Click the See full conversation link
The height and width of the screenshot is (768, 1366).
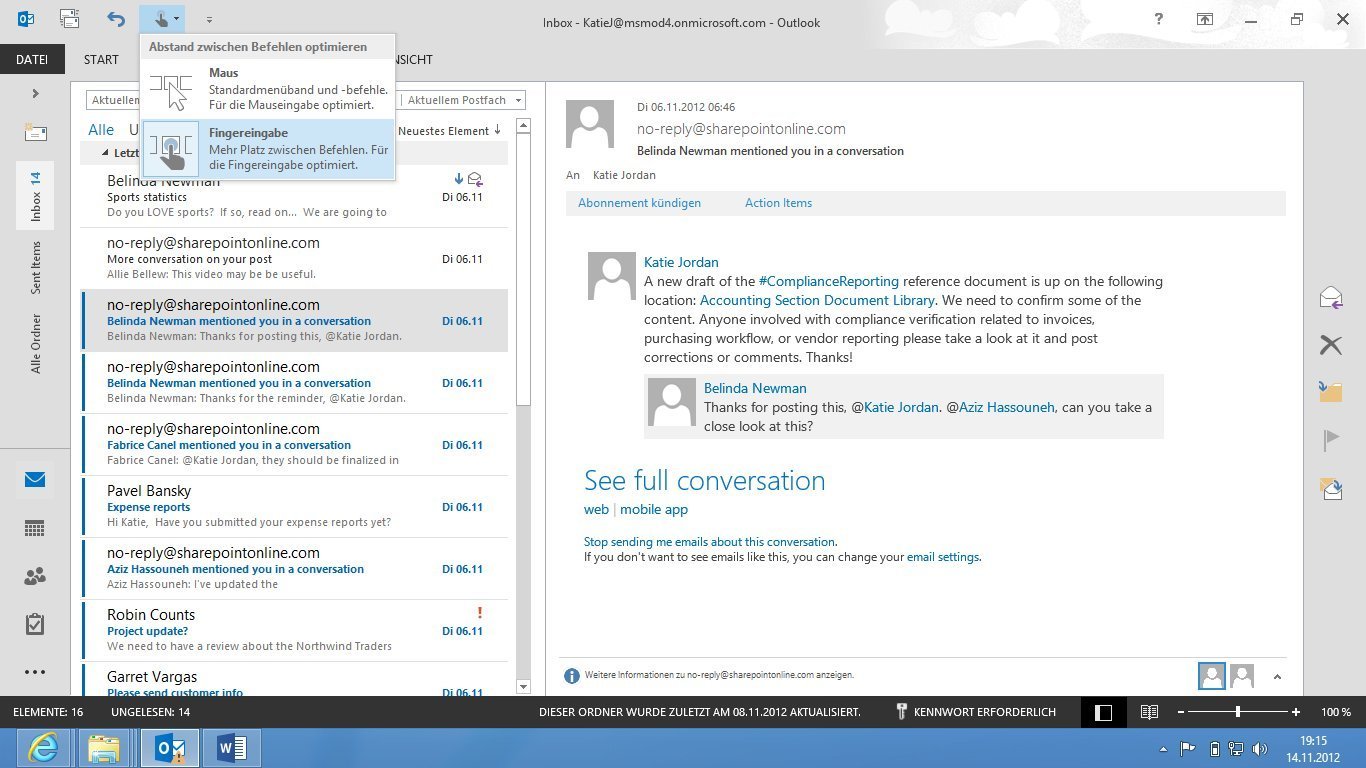704,481
